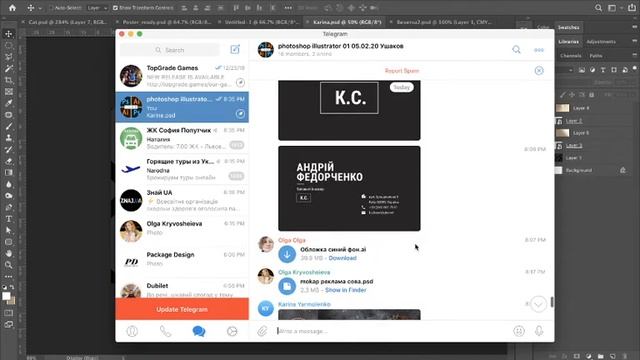Toggle Photoshop layer filter on/off switch
This screenshot has width=640, height=360.
635,68
